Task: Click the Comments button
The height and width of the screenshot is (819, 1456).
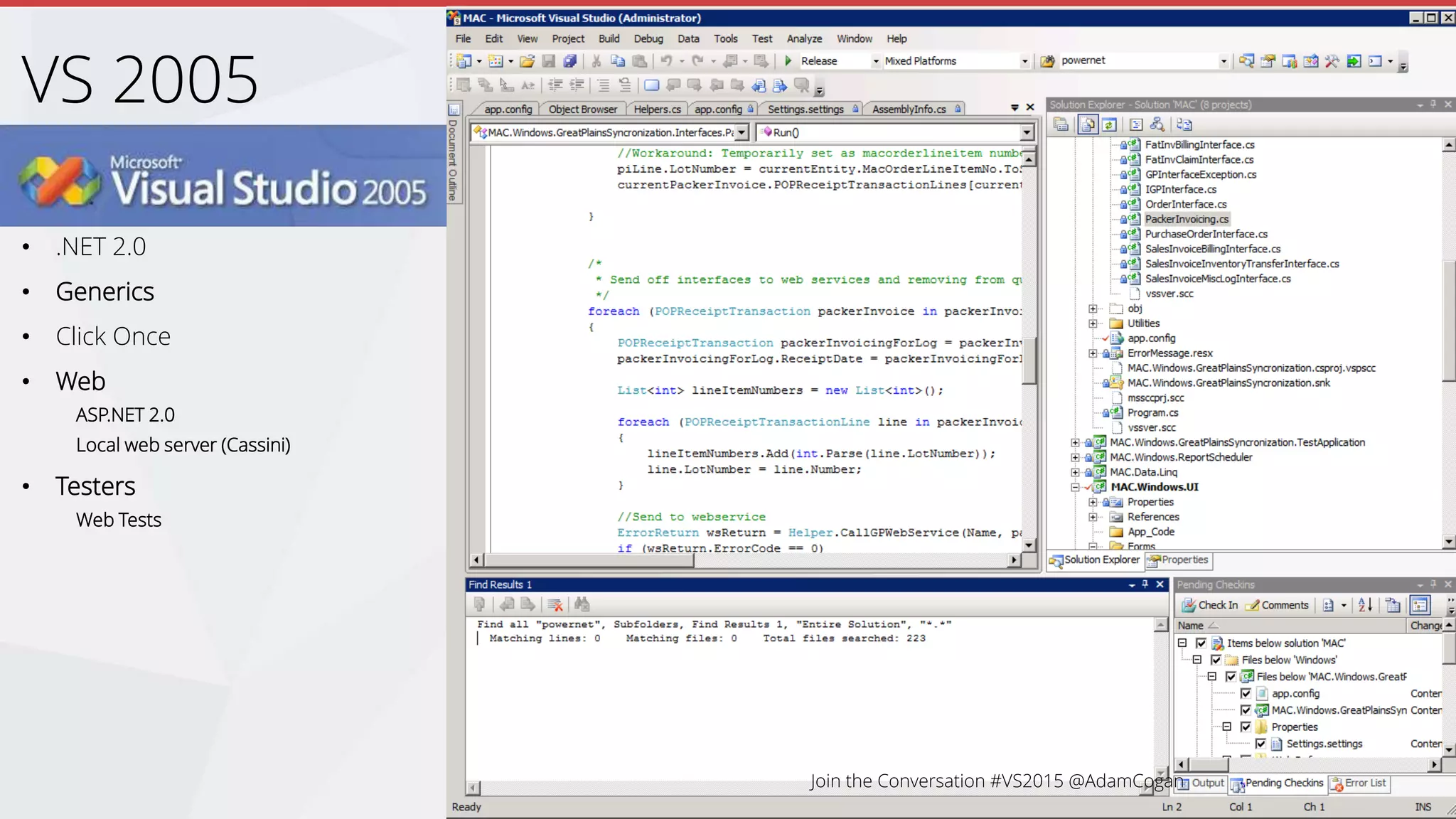Action: click(x=1278, y=605)
